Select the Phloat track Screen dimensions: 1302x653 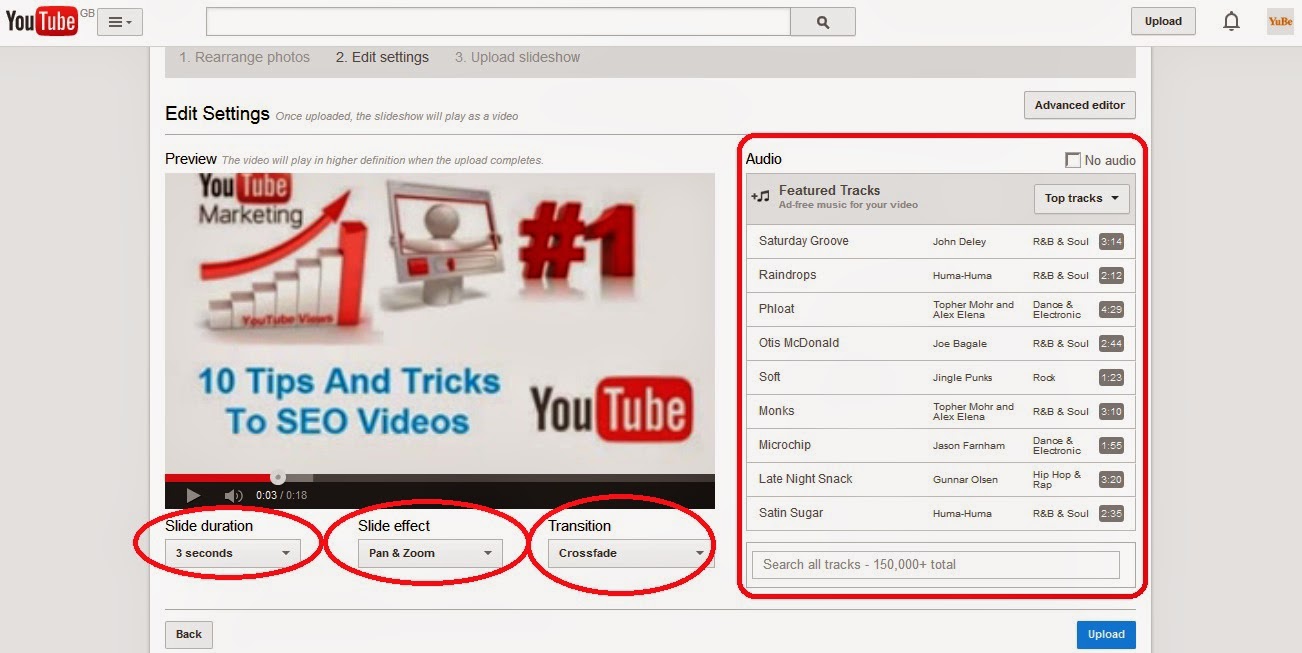(x=941, y=309)
